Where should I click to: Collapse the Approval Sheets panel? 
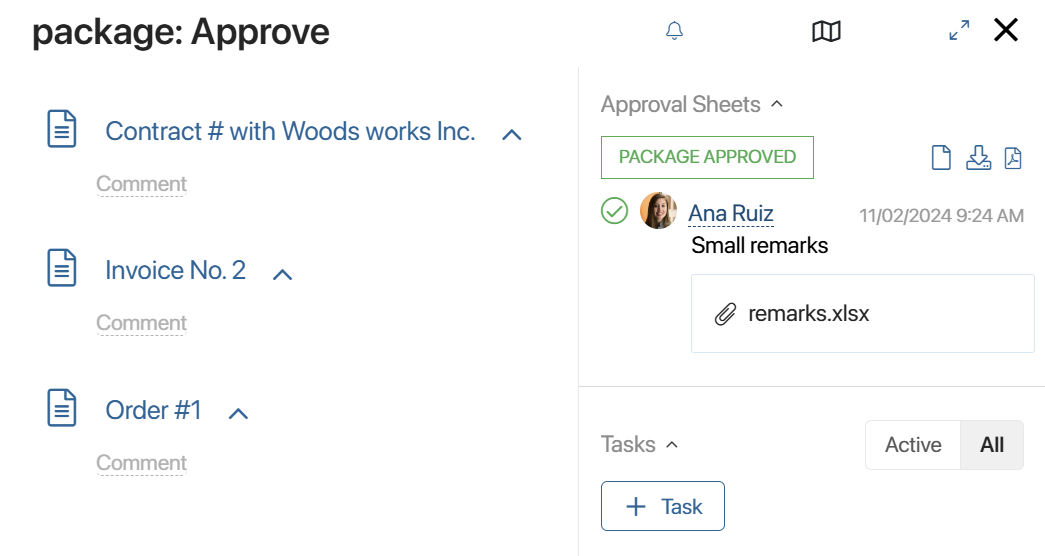pyautogui.click(x=777, y=104)
